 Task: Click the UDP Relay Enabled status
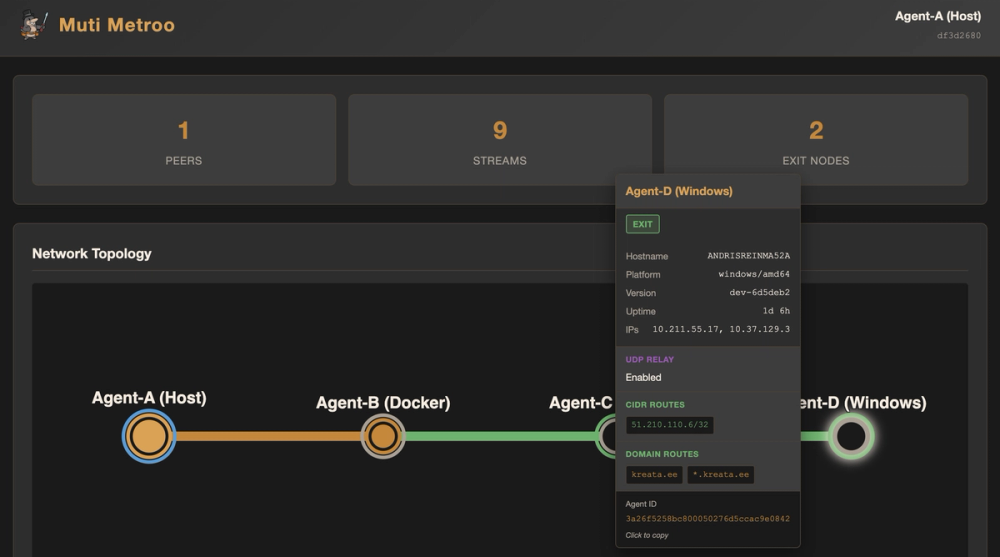tap(643, 378)
